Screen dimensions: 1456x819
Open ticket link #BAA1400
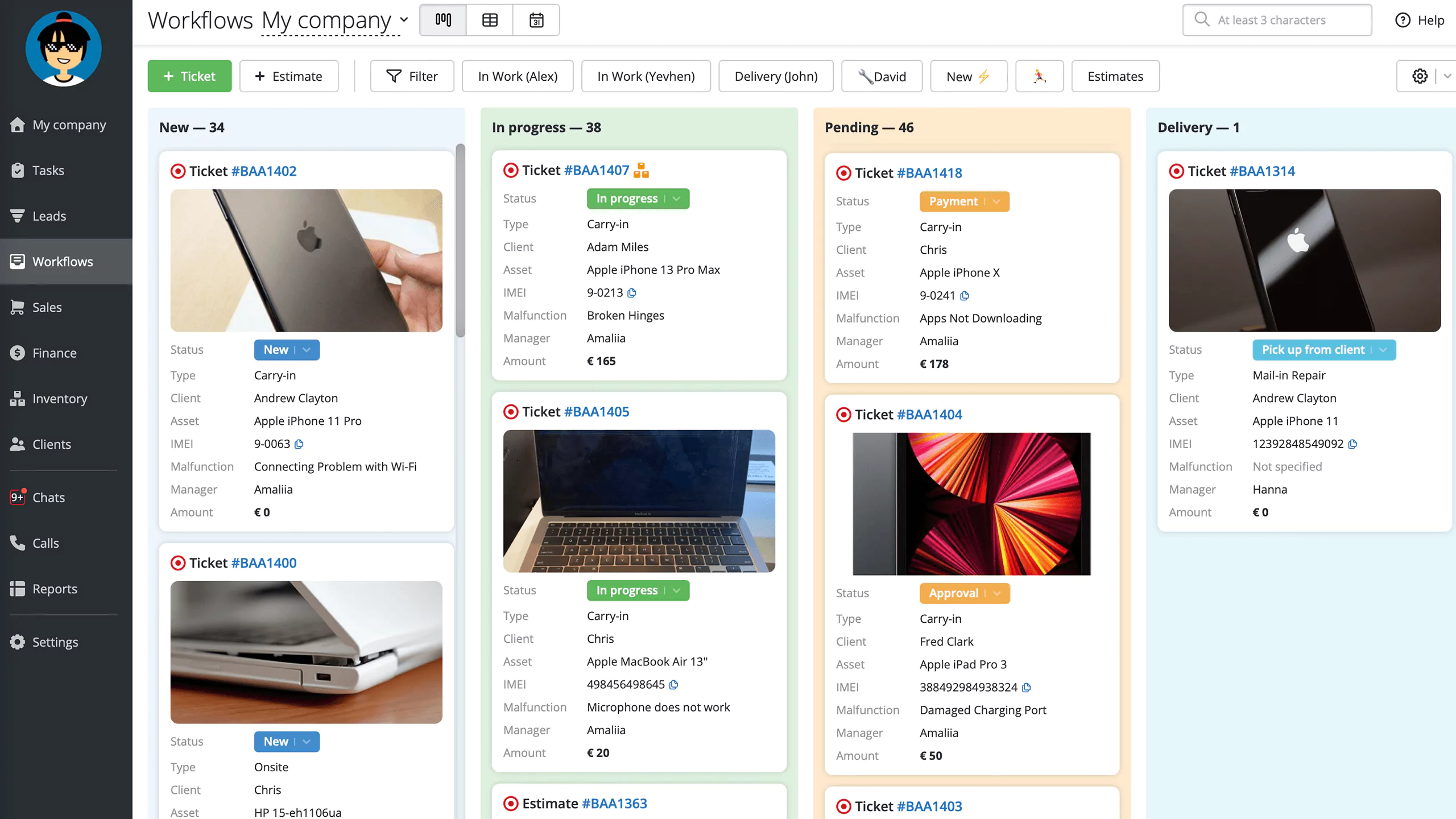click(264, 563)
